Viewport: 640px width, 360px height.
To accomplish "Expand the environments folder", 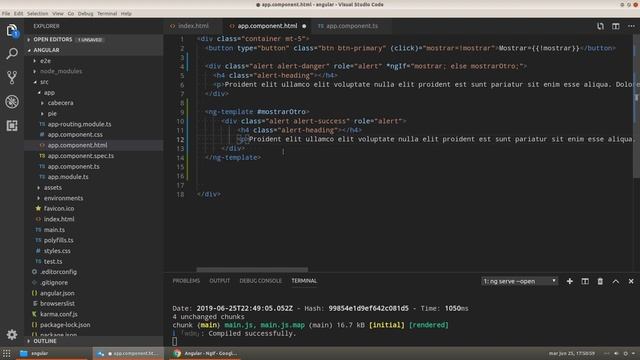I will click(x=63, y=198).
